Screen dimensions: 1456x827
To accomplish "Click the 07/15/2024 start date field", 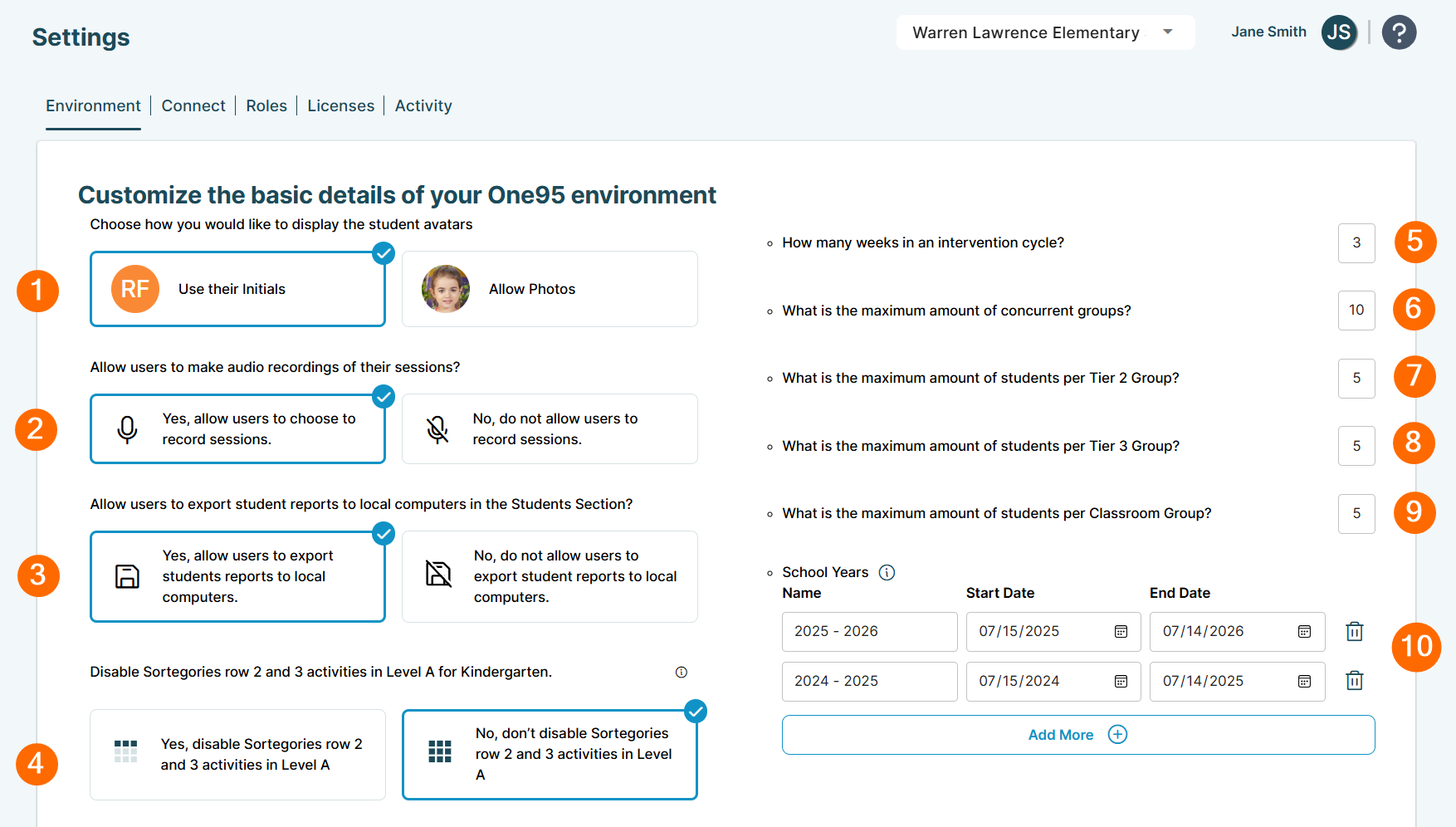I will (1053, 682).
